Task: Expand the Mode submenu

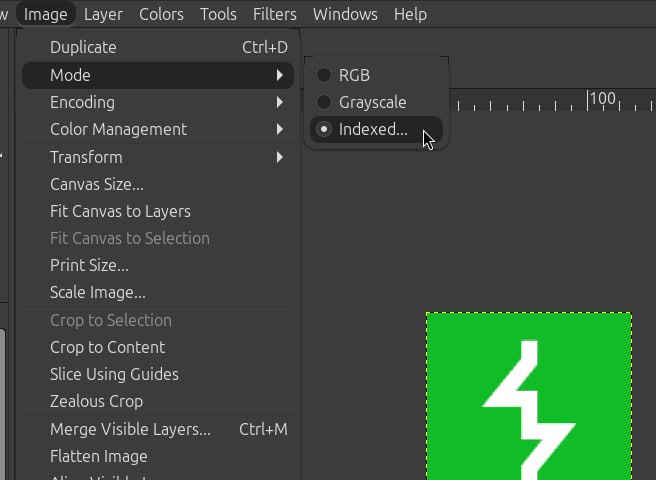Action: point(158,75)
